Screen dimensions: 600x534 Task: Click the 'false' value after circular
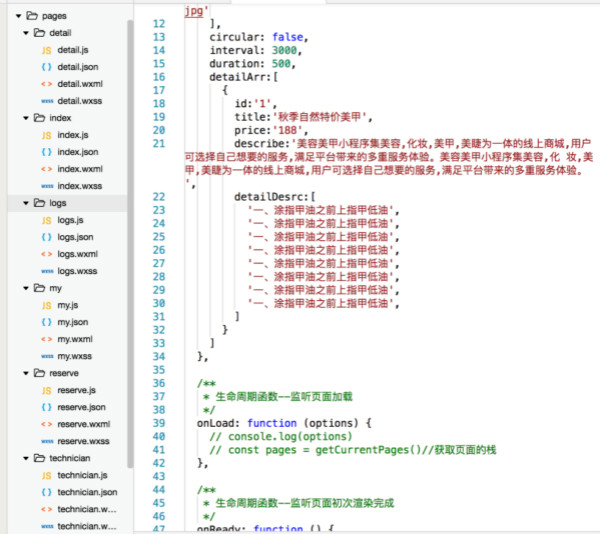(x=287, y=37)
